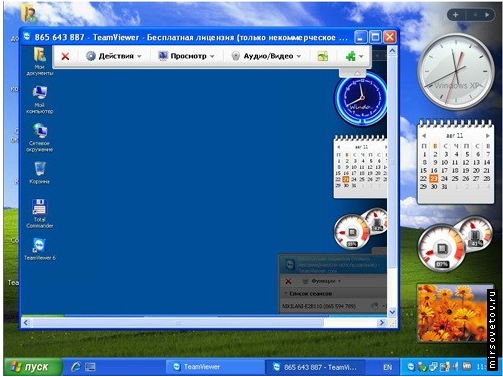
Task: Open Мой компьютер icon on remote desktop
Action: coord(39,100)
